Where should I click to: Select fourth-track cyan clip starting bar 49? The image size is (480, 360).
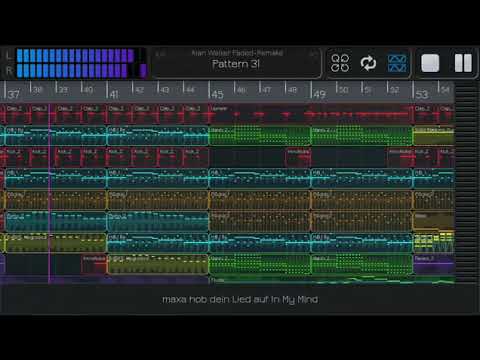(x=362, y=179)
